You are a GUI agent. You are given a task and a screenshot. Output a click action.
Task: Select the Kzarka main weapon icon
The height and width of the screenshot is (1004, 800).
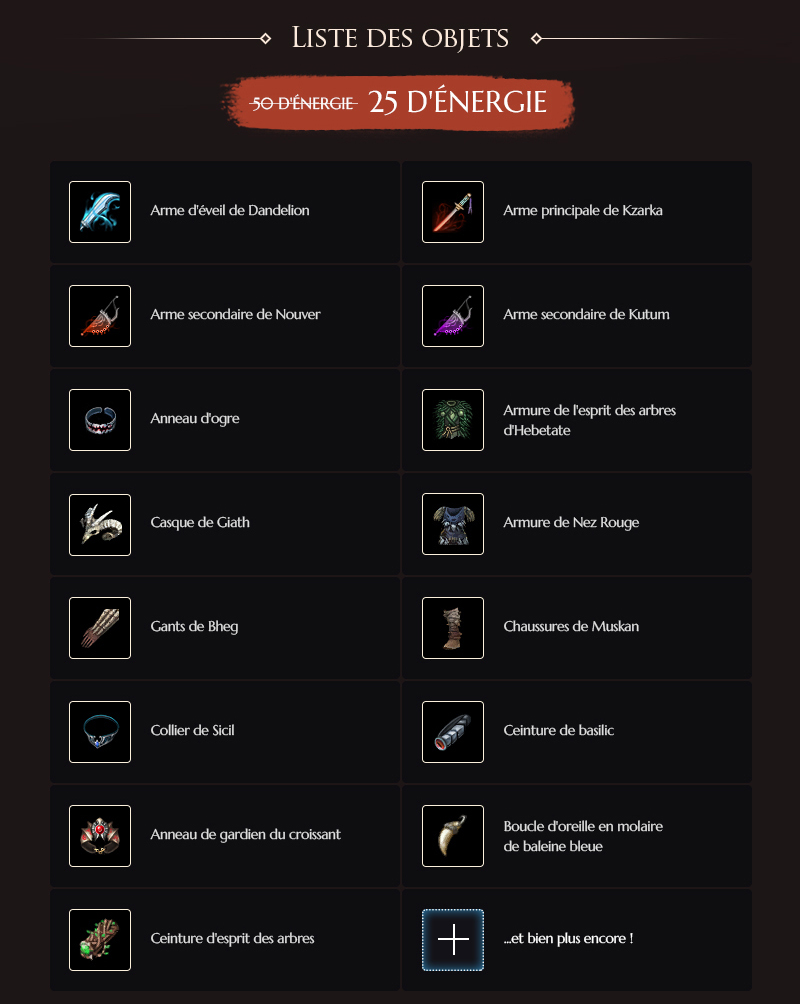[x=453, y=212]
